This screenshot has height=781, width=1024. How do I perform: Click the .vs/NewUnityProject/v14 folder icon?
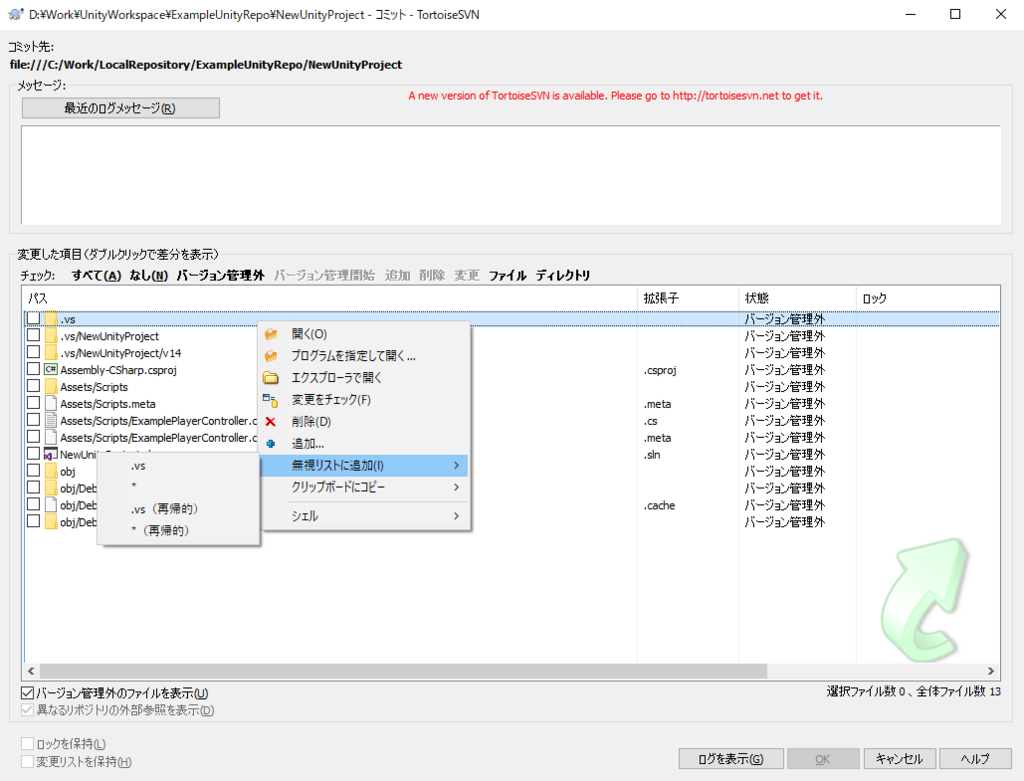pyautogui.click(x=51, y=353)
